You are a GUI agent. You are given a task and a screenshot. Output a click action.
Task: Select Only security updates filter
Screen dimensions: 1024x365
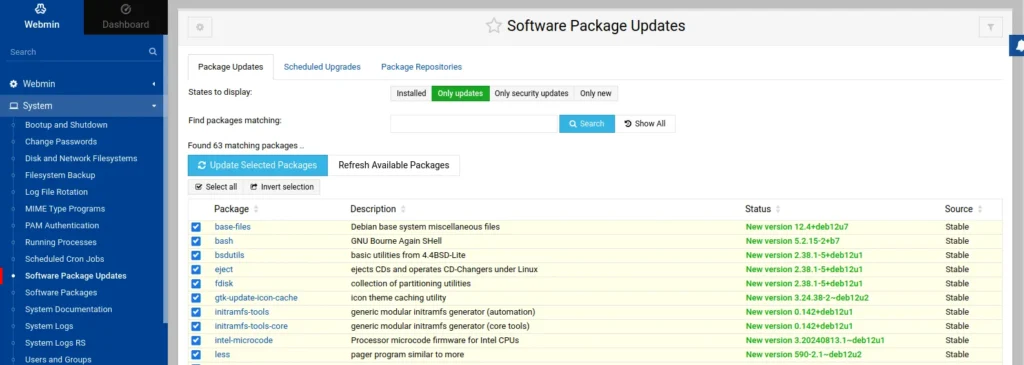(x=532, y=93)
